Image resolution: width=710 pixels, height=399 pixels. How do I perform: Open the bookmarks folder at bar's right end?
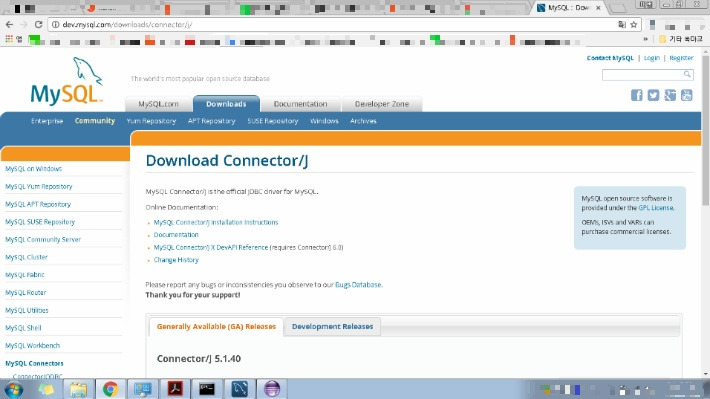coord(681,39)
